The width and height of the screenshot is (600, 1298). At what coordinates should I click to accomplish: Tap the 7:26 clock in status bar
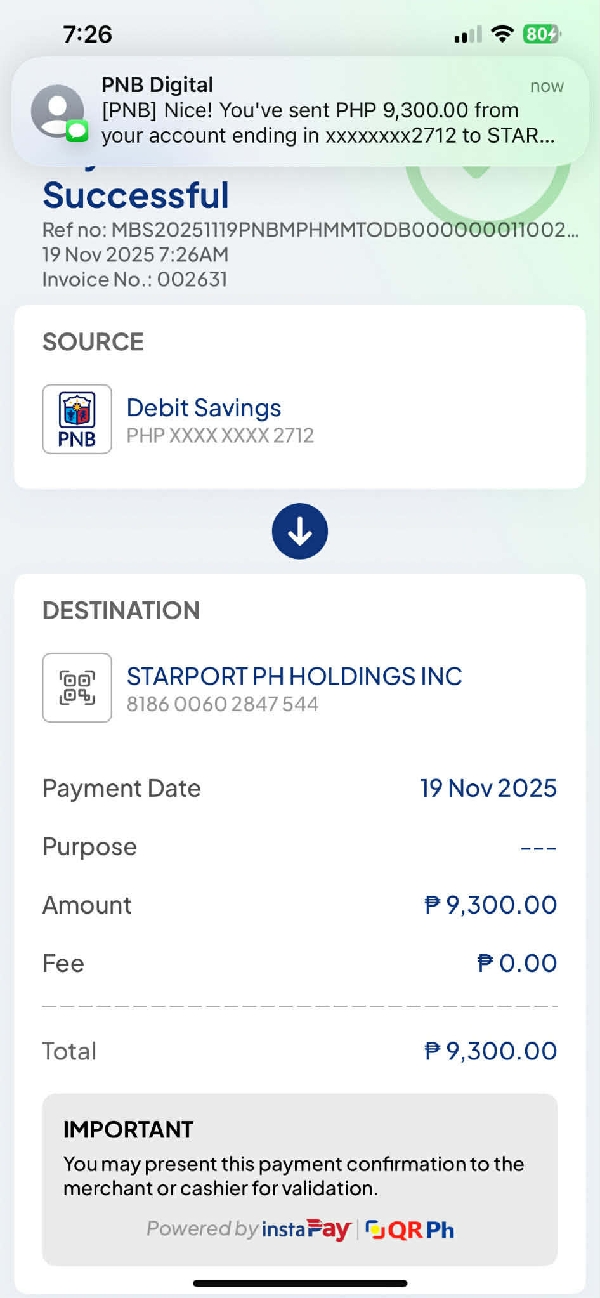(x=87, y=34)
